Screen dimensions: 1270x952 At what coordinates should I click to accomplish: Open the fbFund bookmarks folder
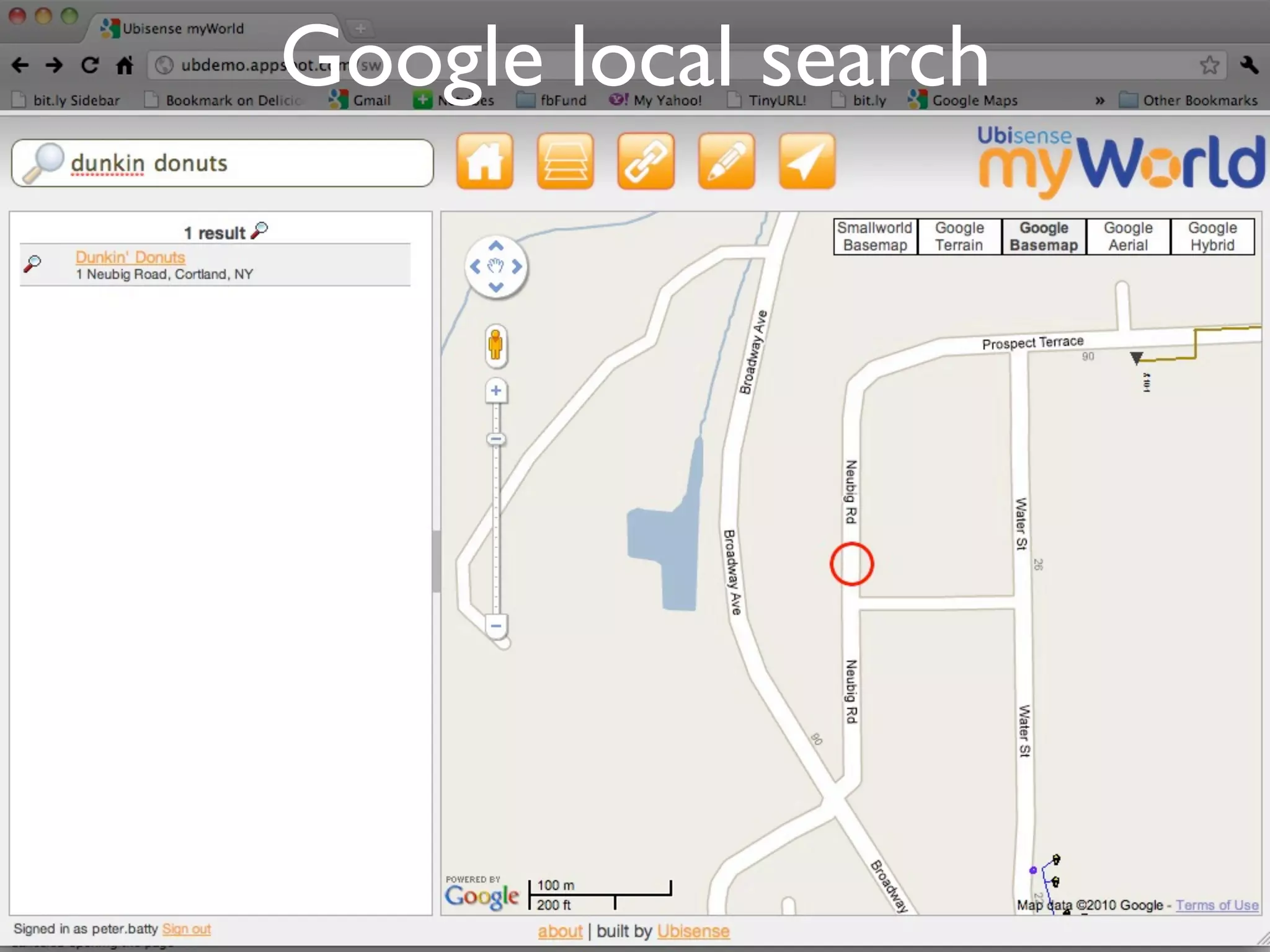(x=552, y=100)
